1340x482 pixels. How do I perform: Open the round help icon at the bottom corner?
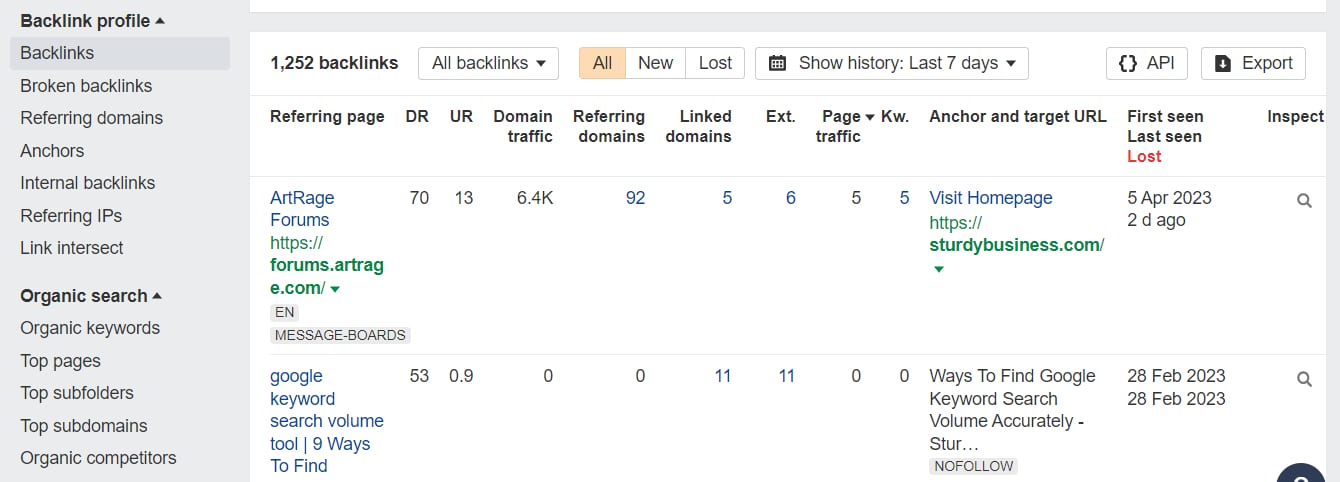(1301, 472)
